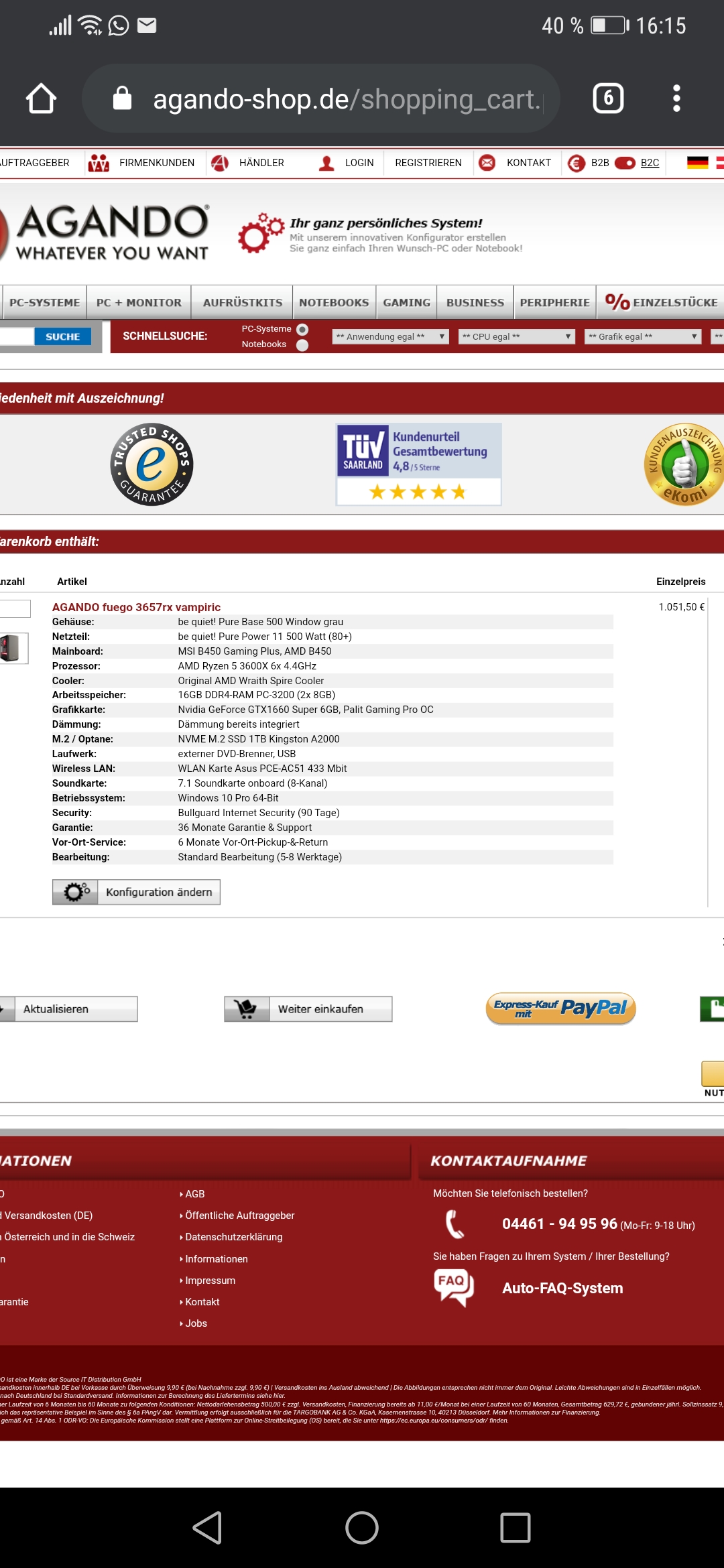Tap the mail notification icon
The height and width of the screenshot is (1568, 724).
(147, 25)
